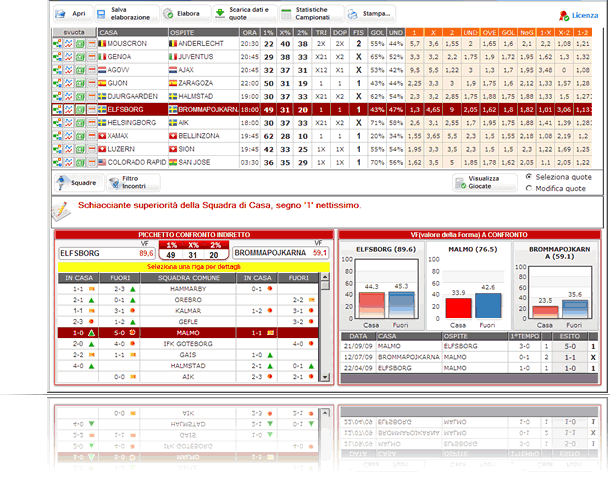610x491 pixels.
Task: Open the tree diagram icon in COLORADO RAPID row
Action: point(57,163)
